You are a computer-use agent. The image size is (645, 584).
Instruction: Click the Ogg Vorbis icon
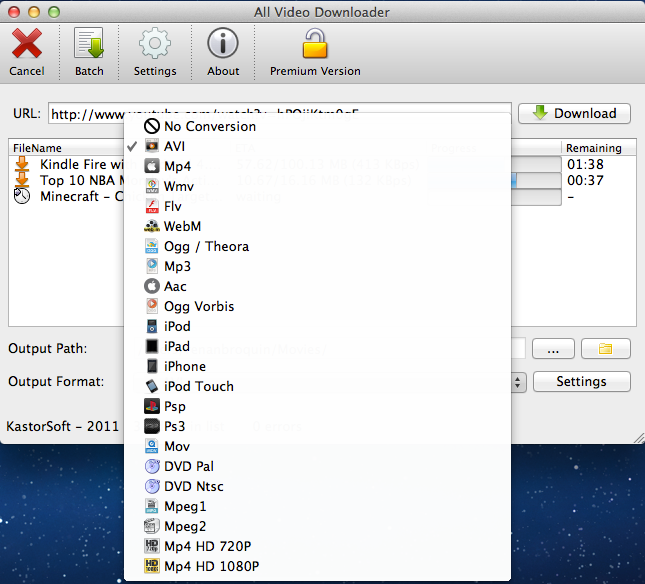(152, 306)
